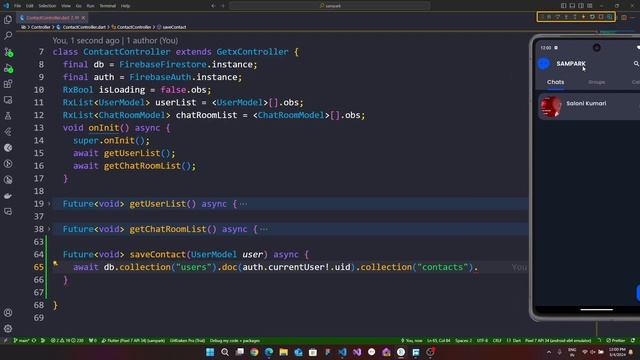Toggle primary sidebar layout icon in title bar
Image resolution: width=640 pixels, height=360 pixels.
click(564, 6)
